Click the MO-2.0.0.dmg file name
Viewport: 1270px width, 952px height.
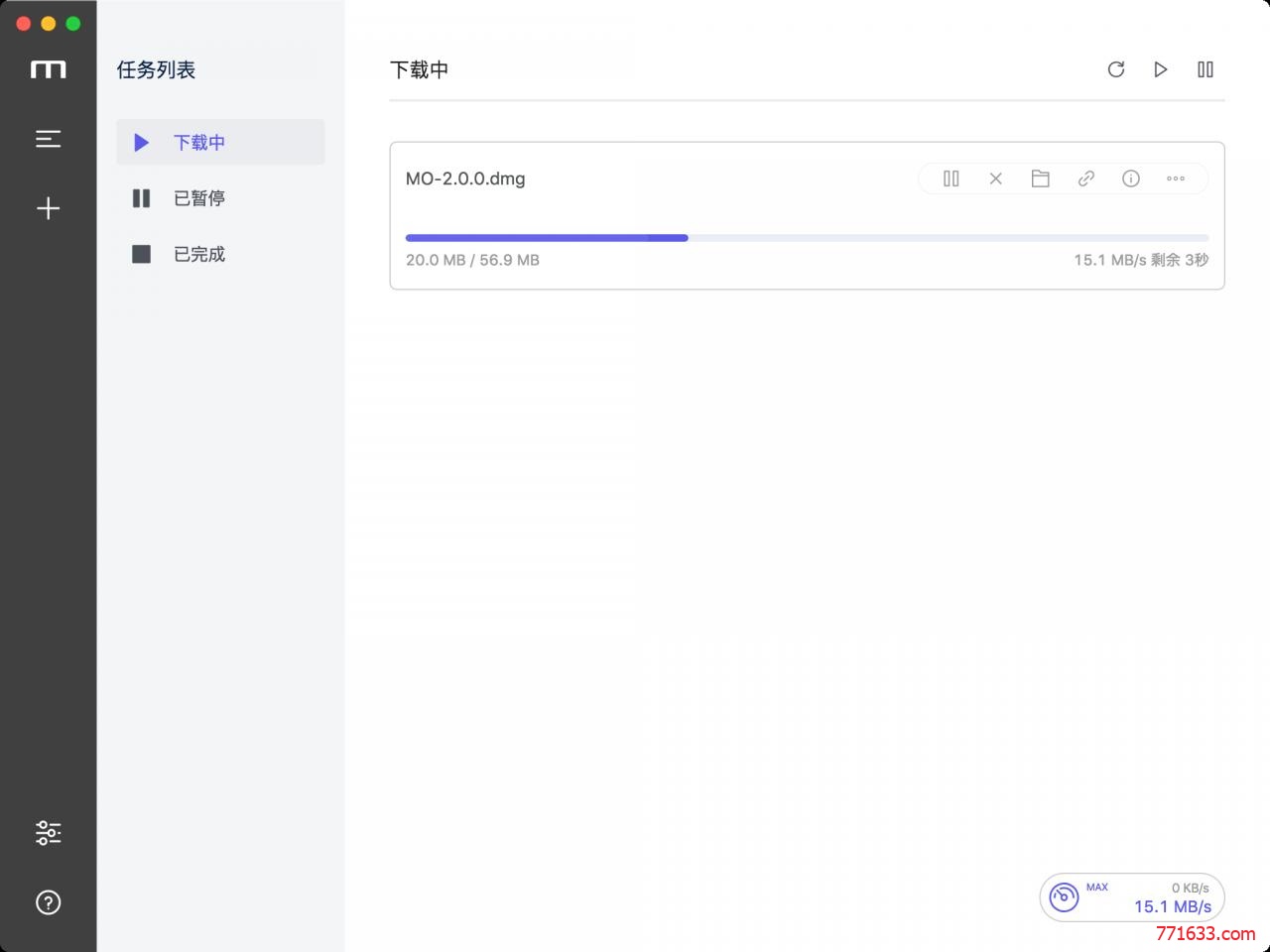[465, 178]
